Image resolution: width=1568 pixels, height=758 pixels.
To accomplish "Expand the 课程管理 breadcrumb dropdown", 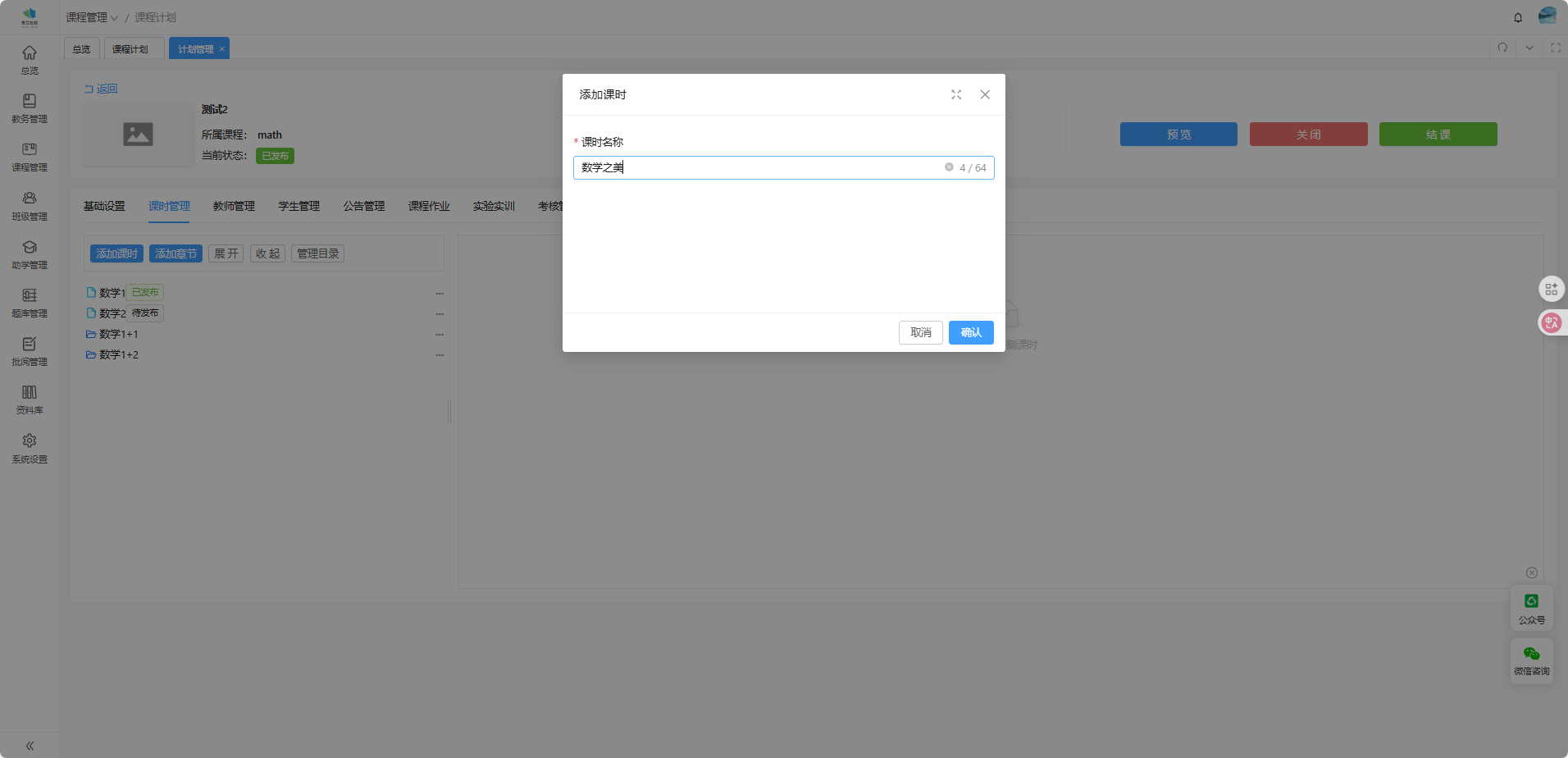I will click(x=92, y=17).
